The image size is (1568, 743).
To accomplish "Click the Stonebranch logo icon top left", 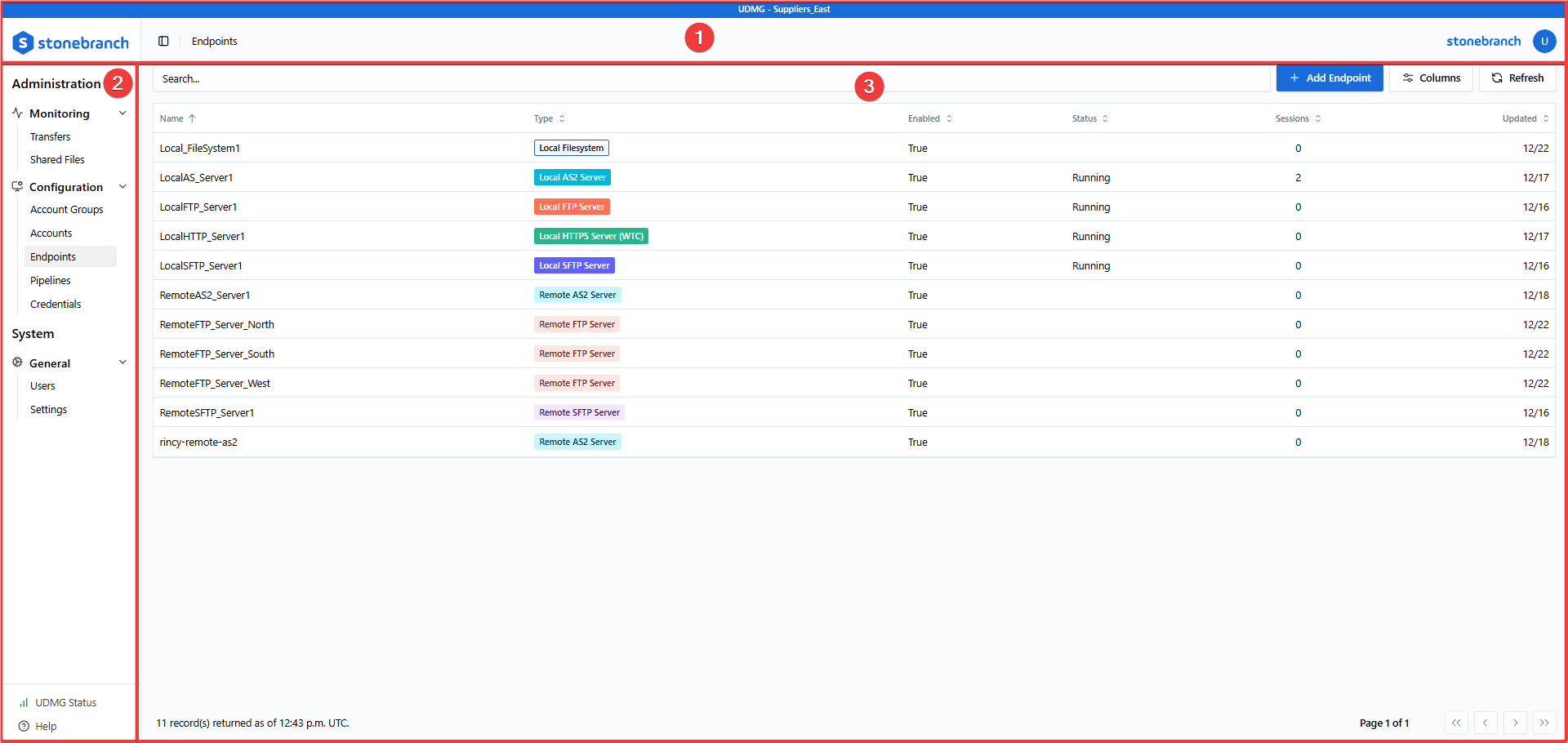I will tap(22, 42).
